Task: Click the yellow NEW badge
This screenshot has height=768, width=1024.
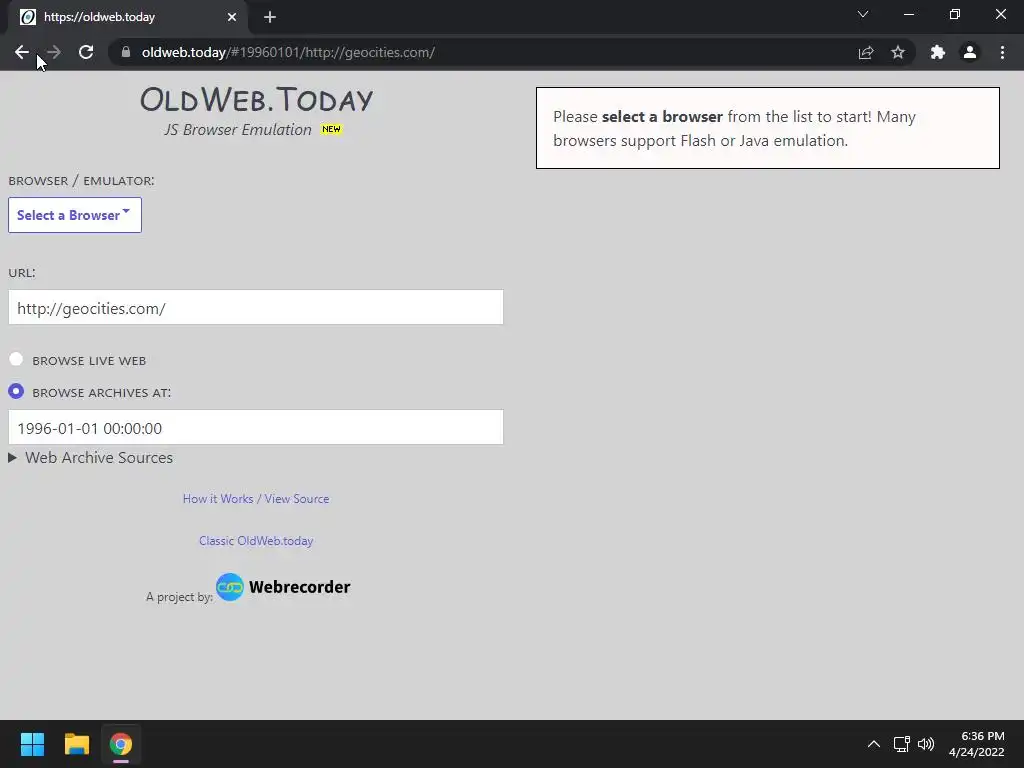Action: click(331, 129)
